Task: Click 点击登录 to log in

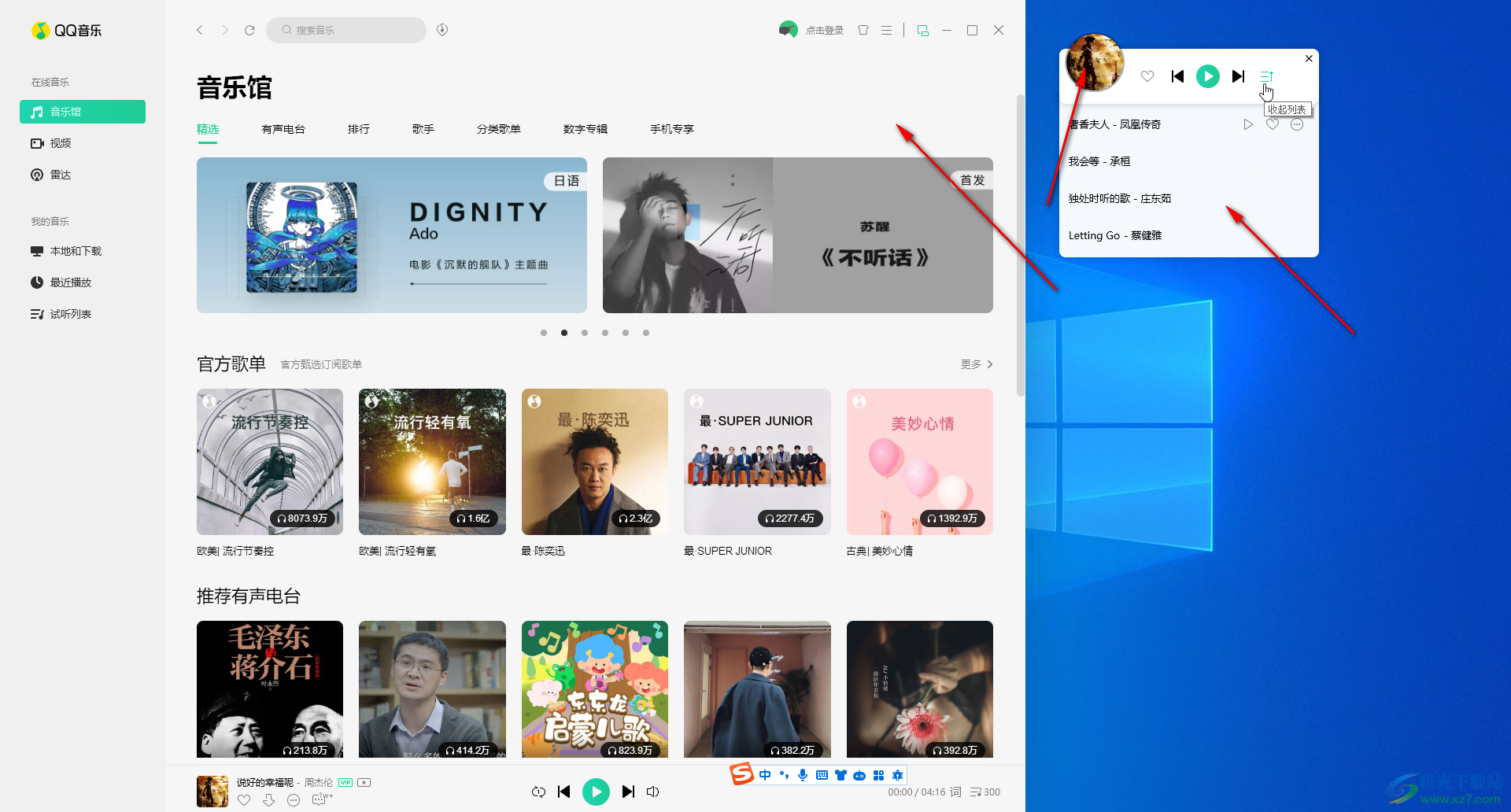Action: pyautogui.click(x=824, y=30)
